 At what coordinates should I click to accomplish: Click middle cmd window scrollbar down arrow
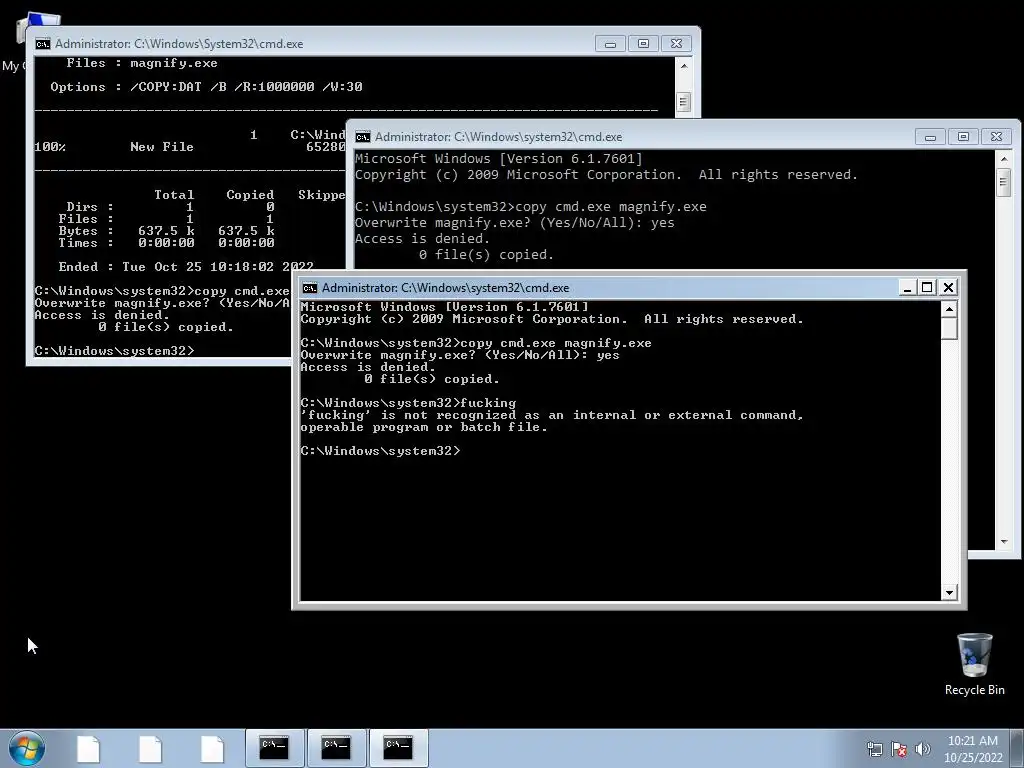pos(1004,542)
